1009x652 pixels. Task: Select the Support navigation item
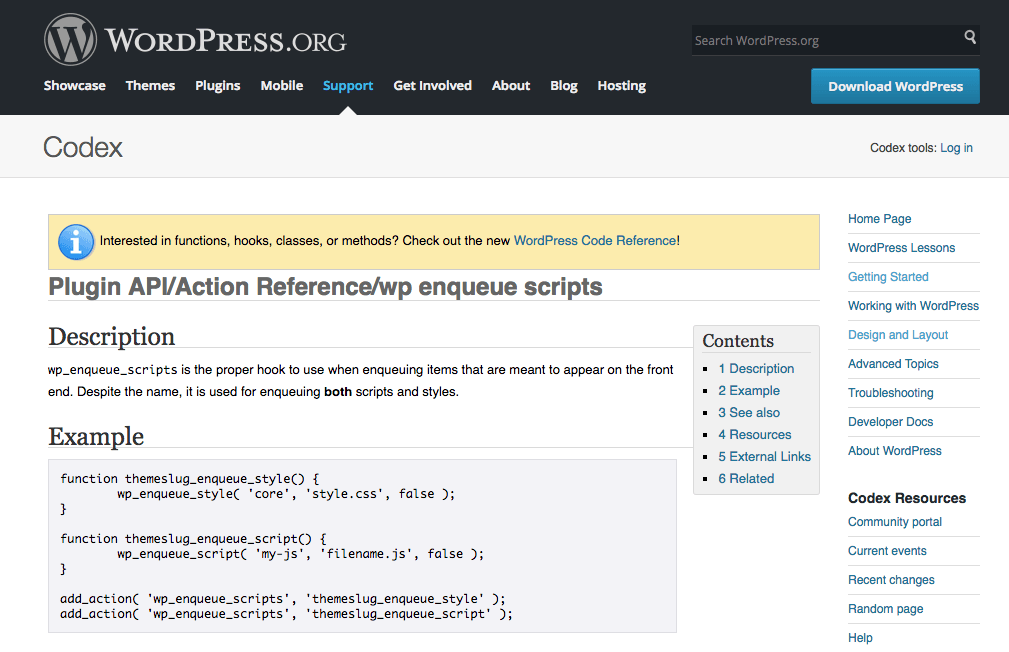click(348, 86)
